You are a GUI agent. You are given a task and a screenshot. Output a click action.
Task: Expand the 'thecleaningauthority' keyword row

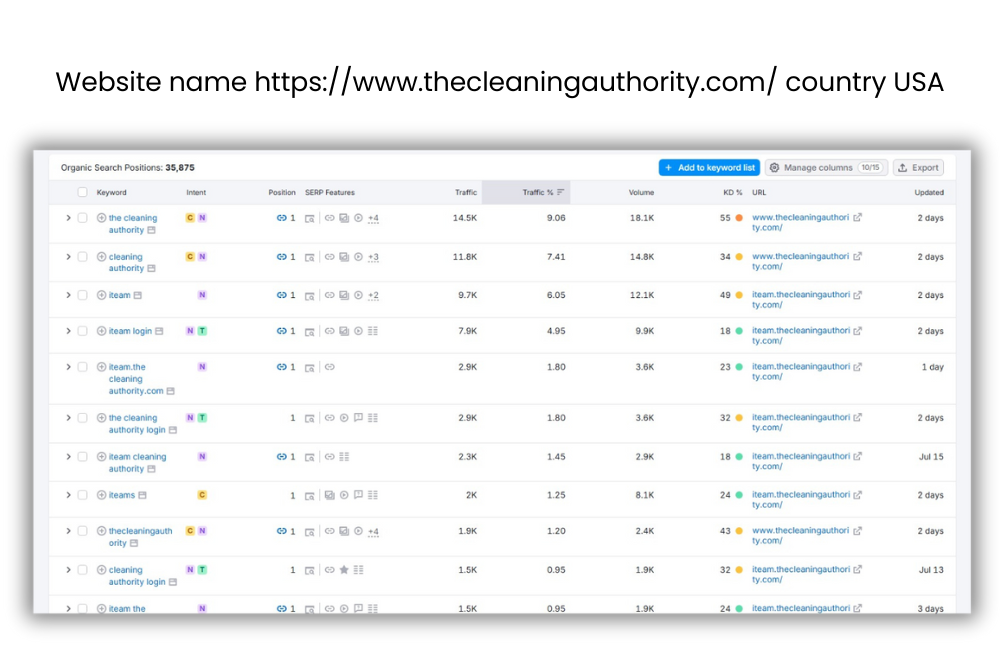pyautogui.click(x=68, y=531)
